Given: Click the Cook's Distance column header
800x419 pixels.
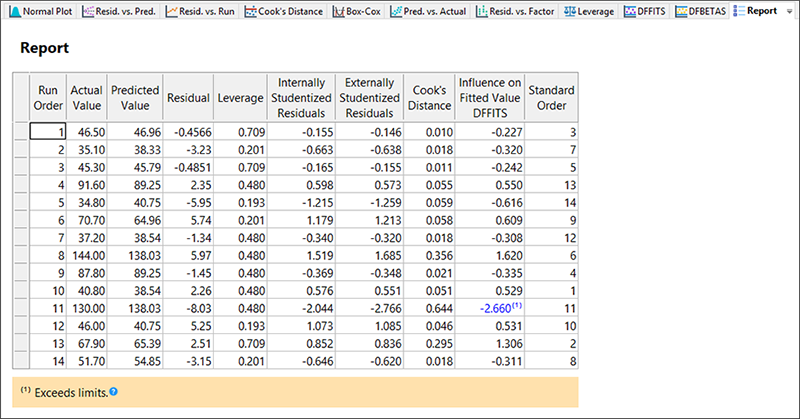Looking at the screenshot, I should [x=429, y=96].
